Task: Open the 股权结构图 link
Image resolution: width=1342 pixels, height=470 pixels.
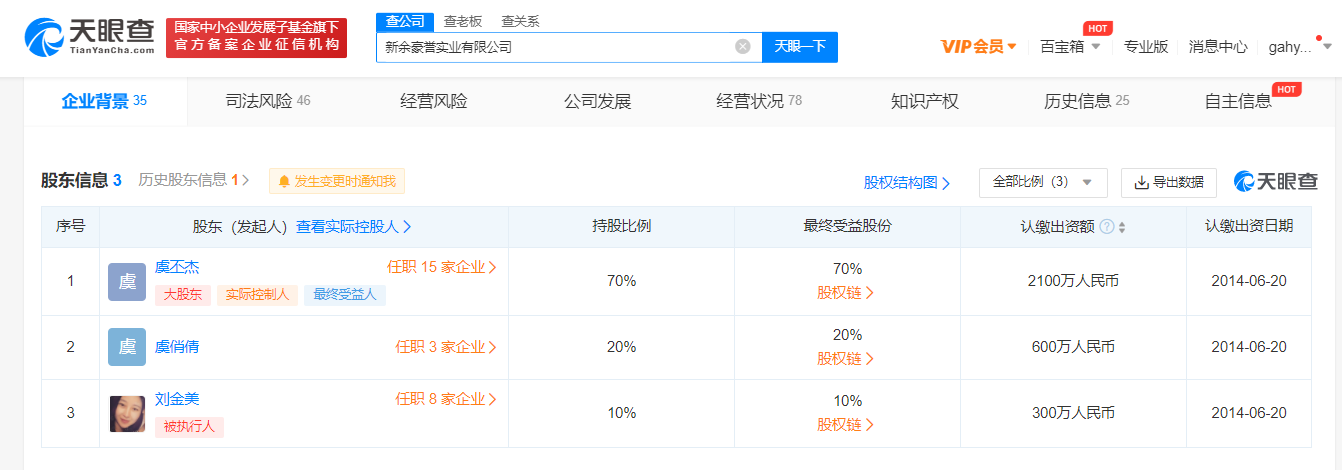Action: tap(907, 183)
